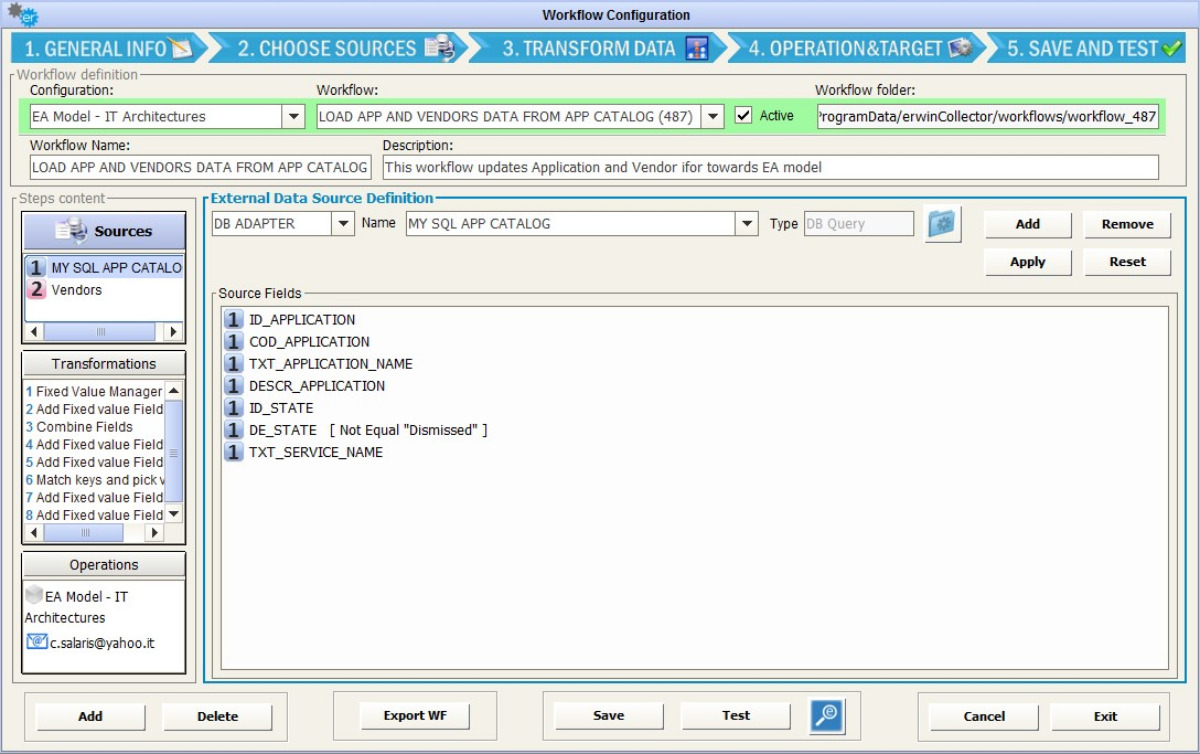Open the DB ADAPTER type dropdown
The image size is (1200, 754).
(344, 224)
